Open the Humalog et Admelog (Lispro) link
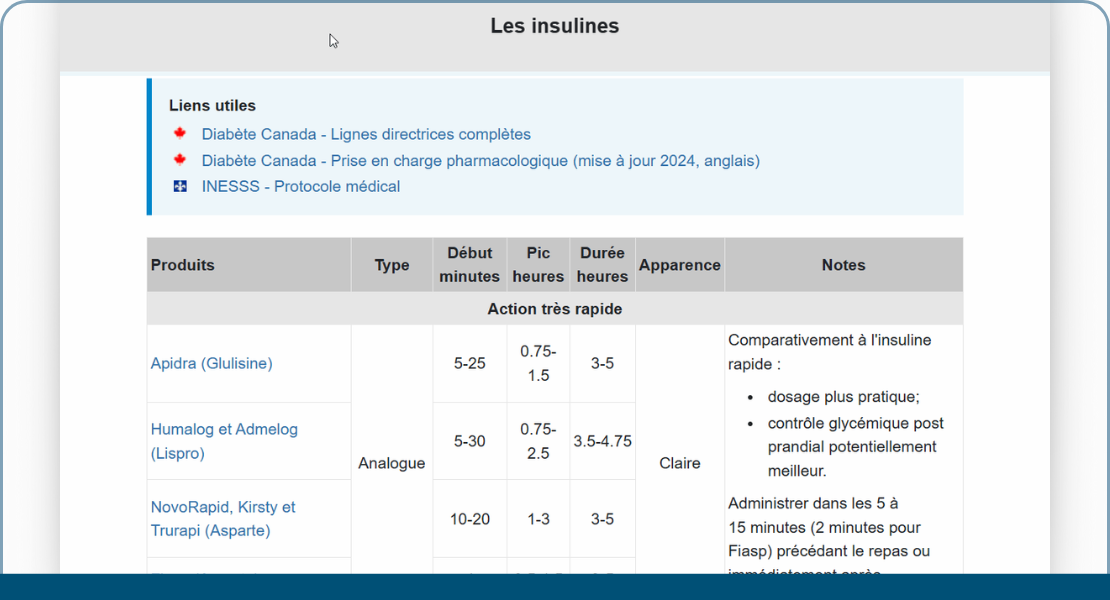This screenshot has width=1110, height=600. pos(224,440)
